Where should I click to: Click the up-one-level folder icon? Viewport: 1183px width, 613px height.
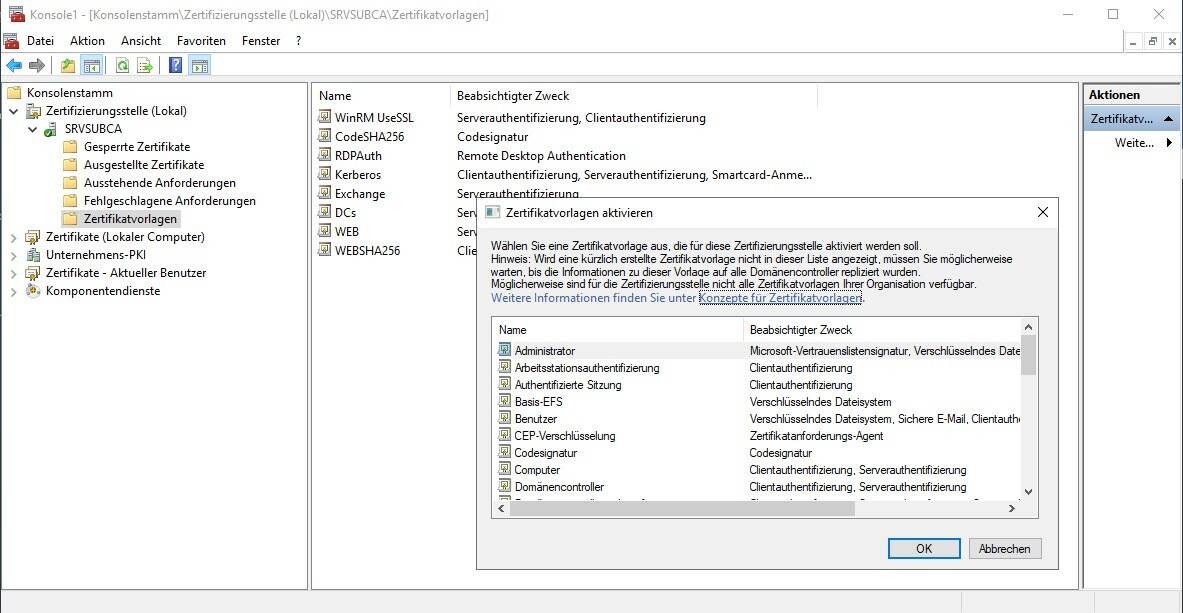coord(68,66)
